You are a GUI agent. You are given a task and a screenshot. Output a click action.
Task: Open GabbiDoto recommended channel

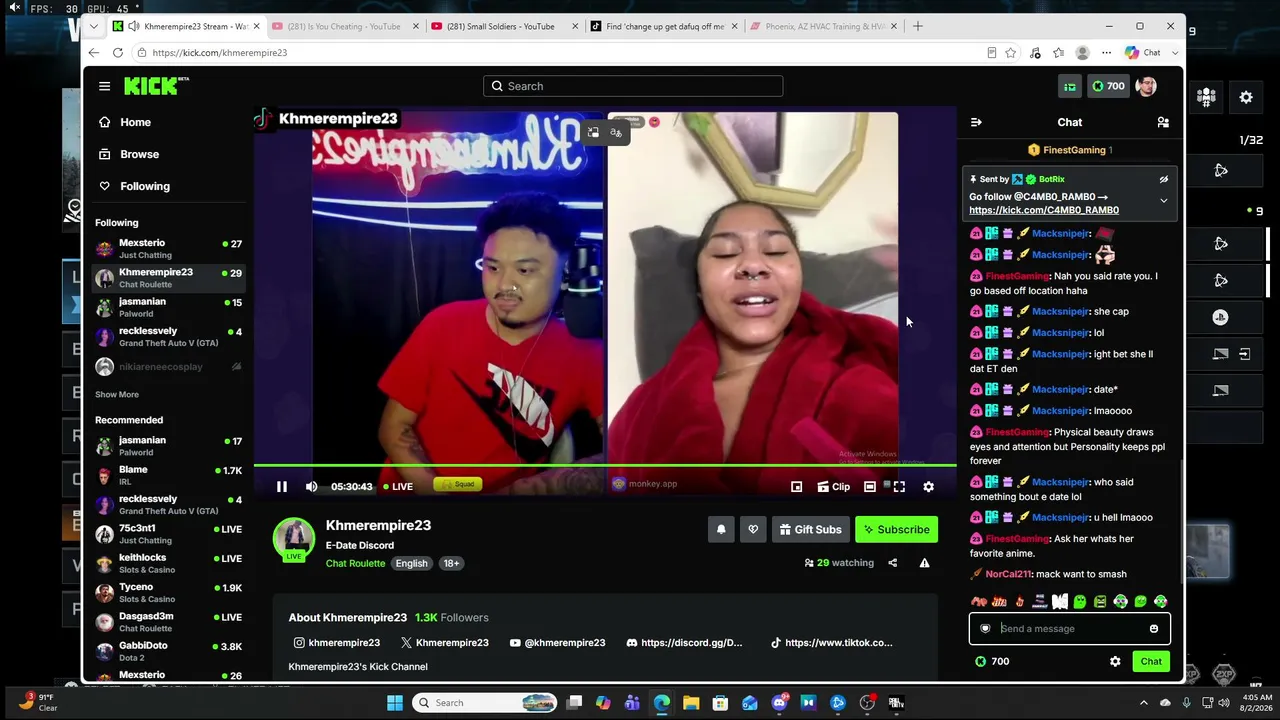[x=169, y=651]
